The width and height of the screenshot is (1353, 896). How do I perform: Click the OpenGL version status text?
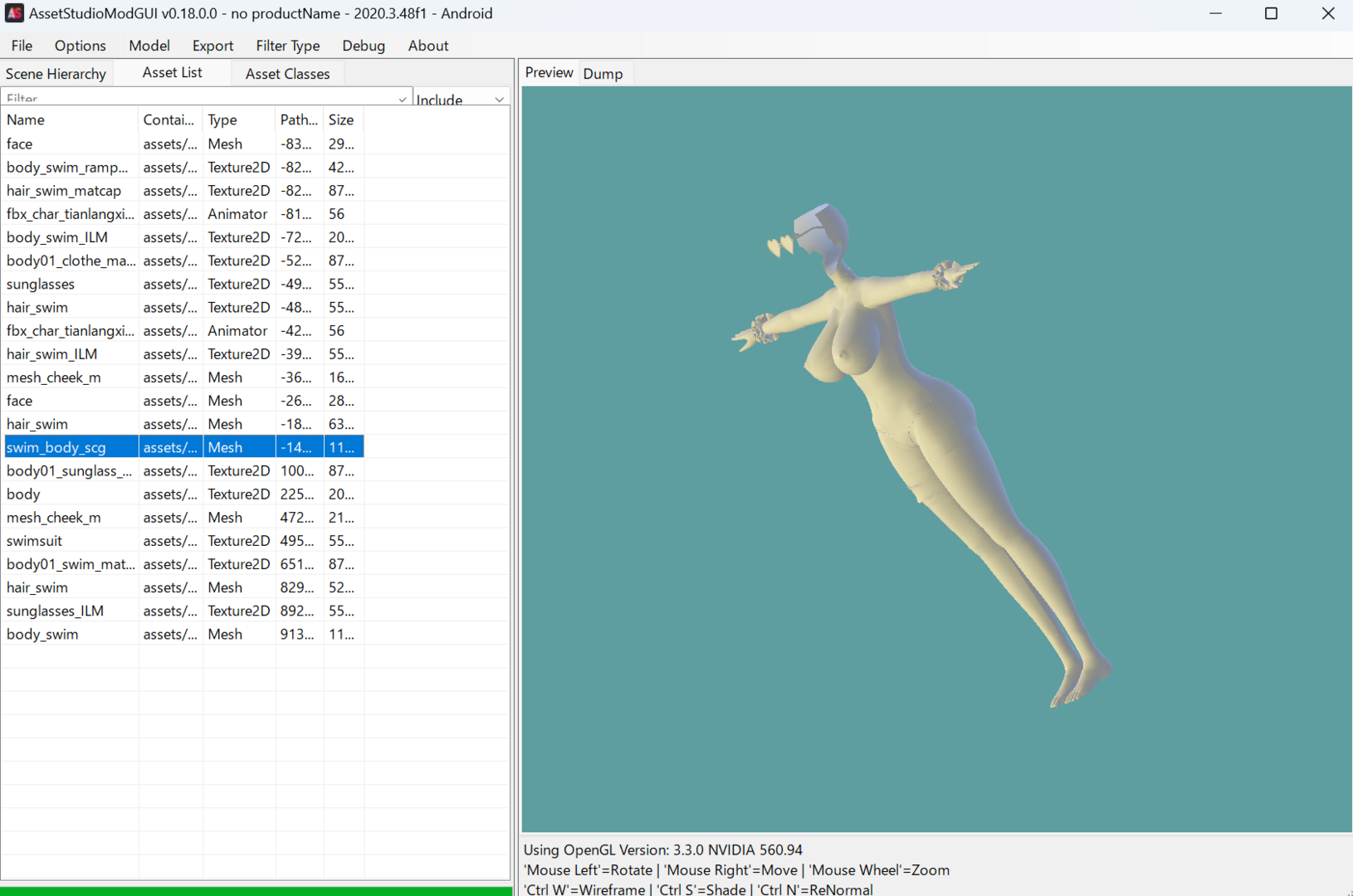point(663,850)
